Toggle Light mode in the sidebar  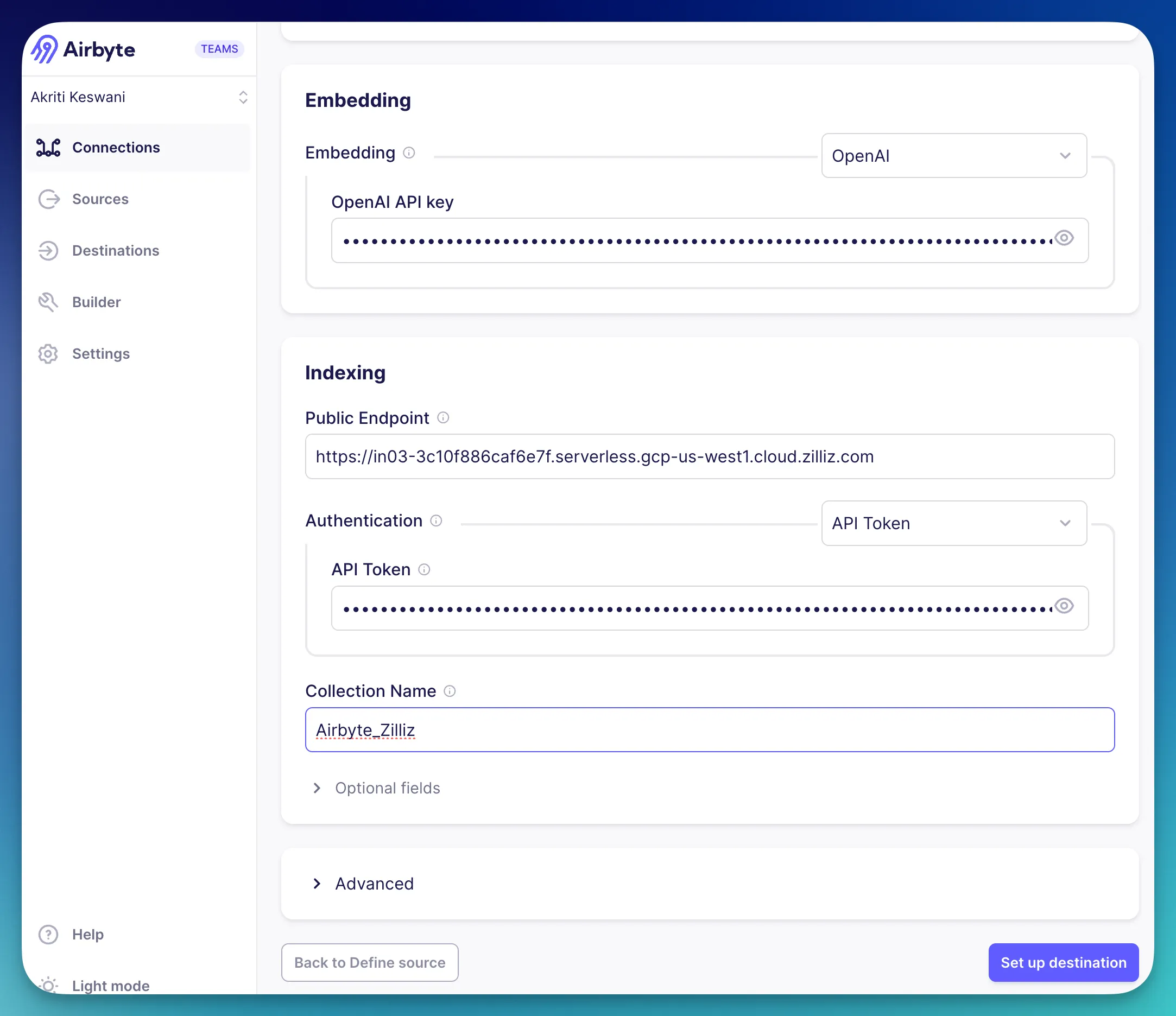(110, 986)
